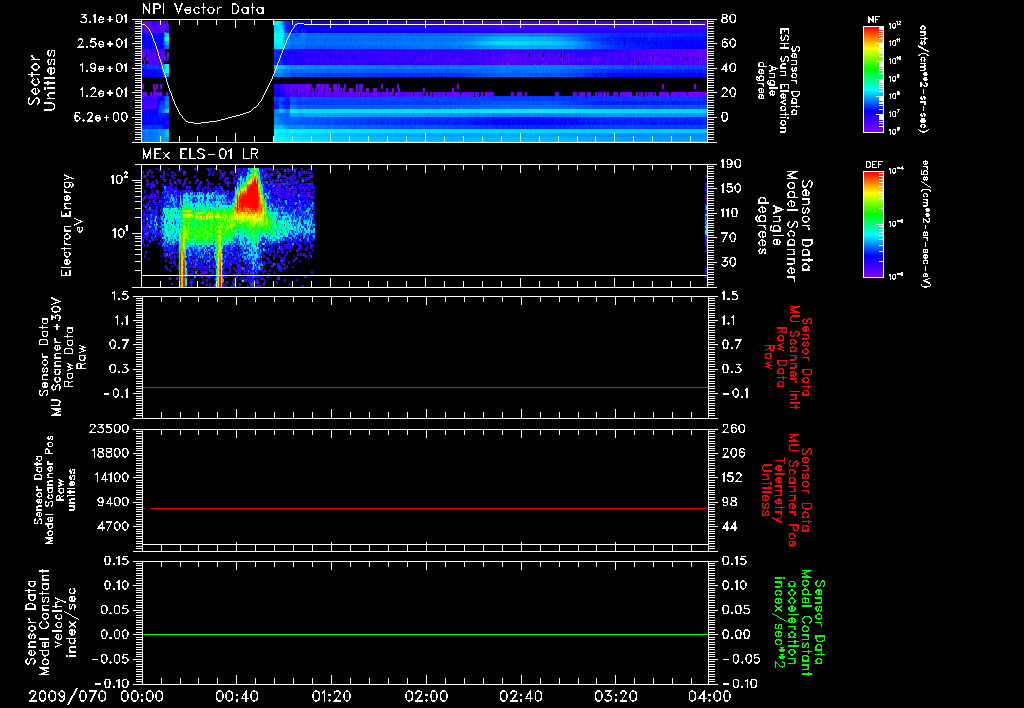Image resolution: width=1024 pixels, height=708 pixels.
Task: Click the red intense burst in ELS spectrogram
Action: point(249,196)
